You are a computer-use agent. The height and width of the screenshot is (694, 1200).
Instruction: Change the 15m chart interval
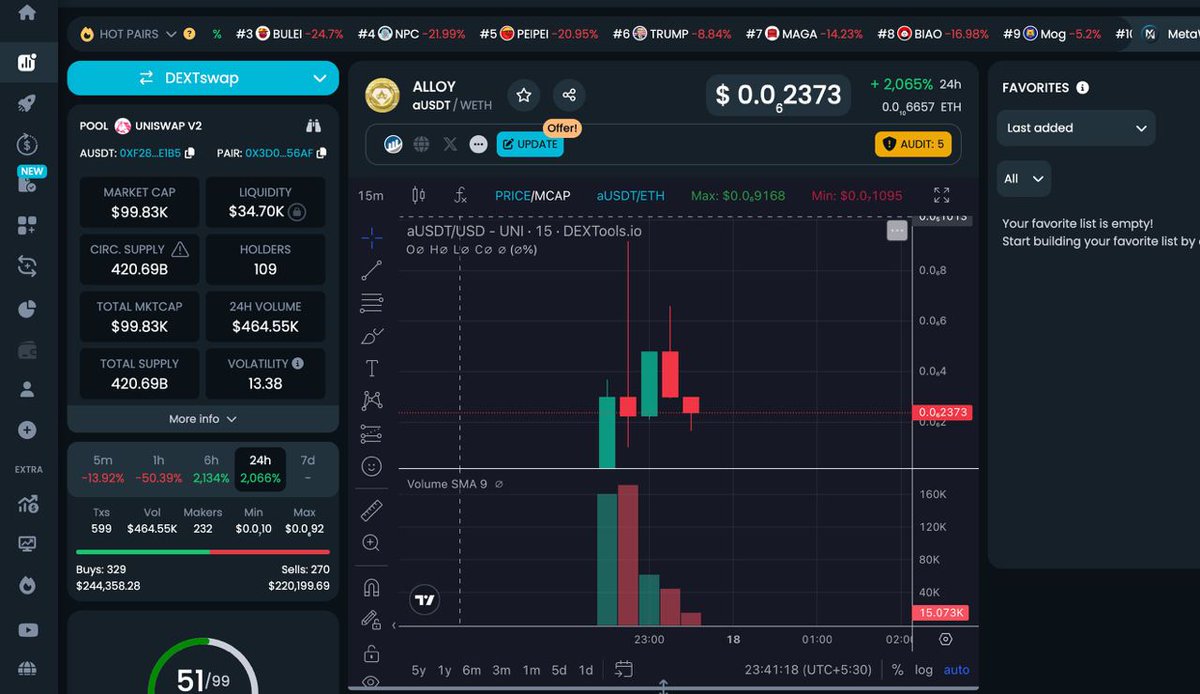(x=371, y=195)
